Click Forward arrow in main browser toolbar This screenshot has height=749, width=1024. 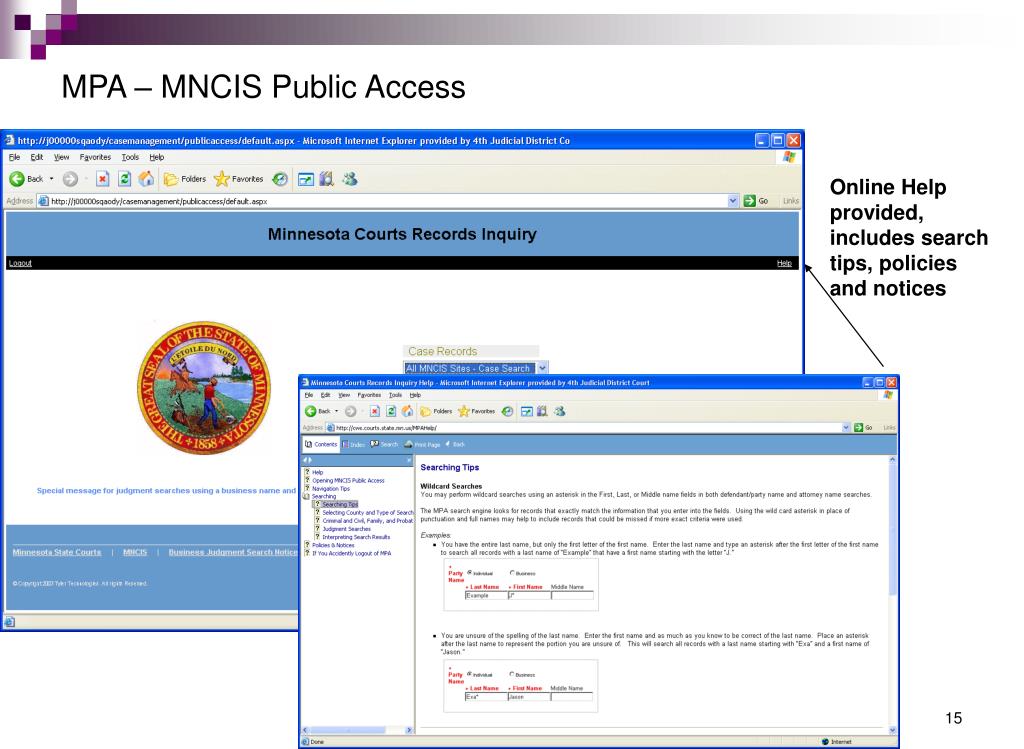[x=71, y=179]
